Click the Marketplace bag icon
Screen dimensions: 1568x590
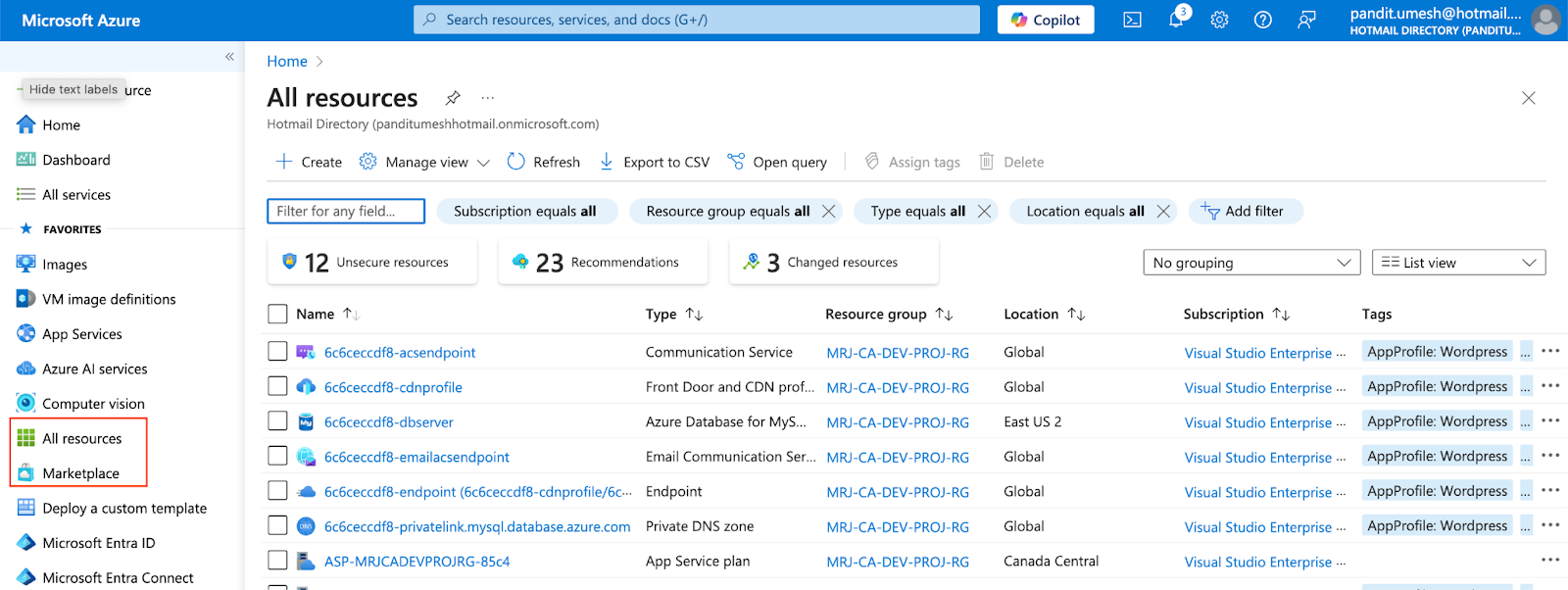(x=26, y=472)
